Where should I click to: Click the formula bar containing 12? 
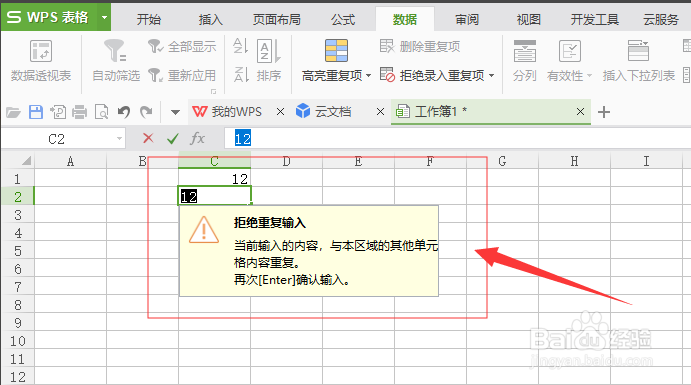[x=457, y=139]
